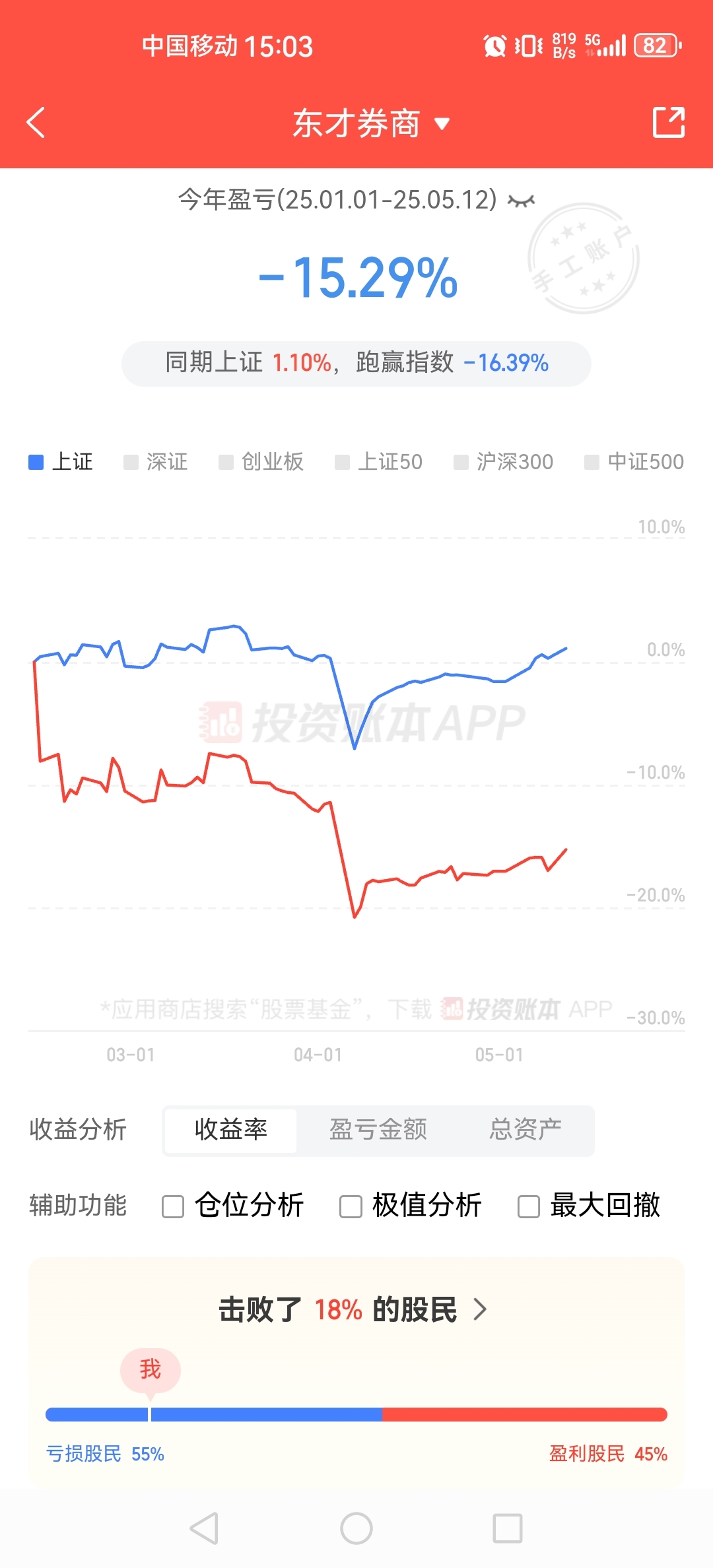Image resolution: width=713 pixels, height=1568 pixels.
Task: Toggle the 创业板 legend comparison
Action: tap(261, 462)
